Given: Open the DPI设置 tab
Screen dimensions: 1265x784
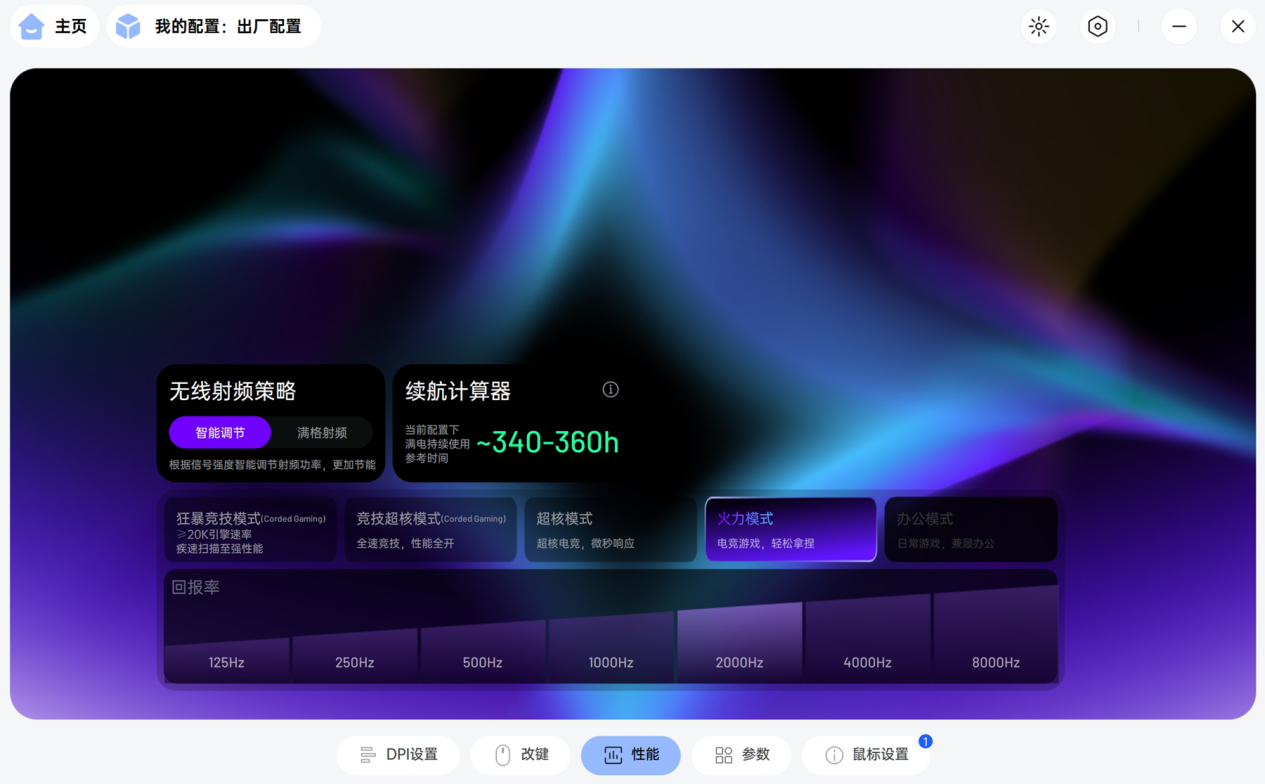Looking at the screenshot, I should point(398,755).
